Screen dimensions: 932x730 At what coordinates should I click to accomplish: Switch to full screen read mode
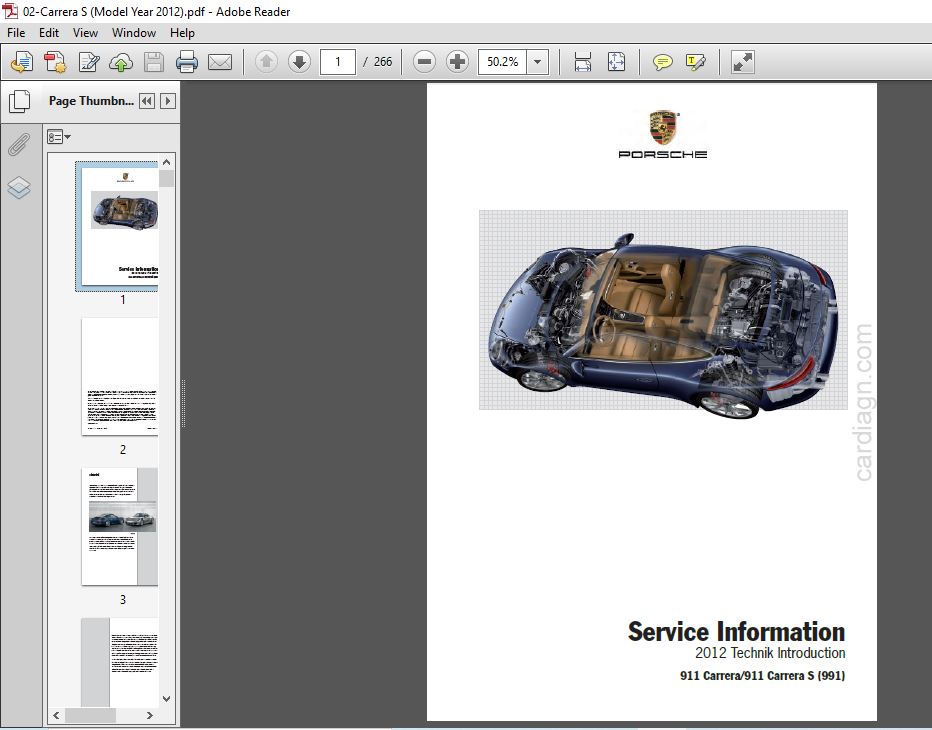pos(743,62)
